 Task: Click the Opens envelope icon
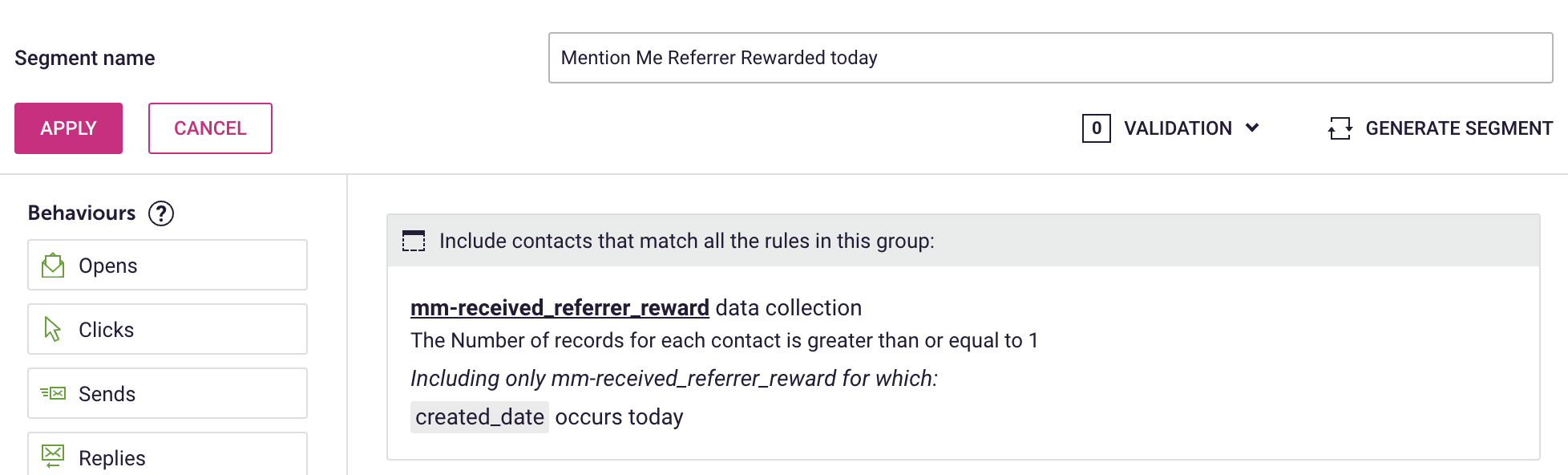coord(53,265)
